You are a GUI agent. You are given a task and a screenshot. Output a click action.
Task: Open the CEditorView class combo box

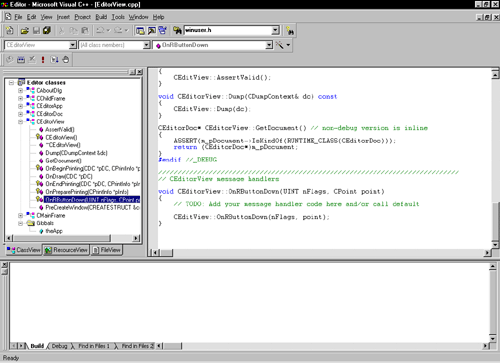pos(73,45)
